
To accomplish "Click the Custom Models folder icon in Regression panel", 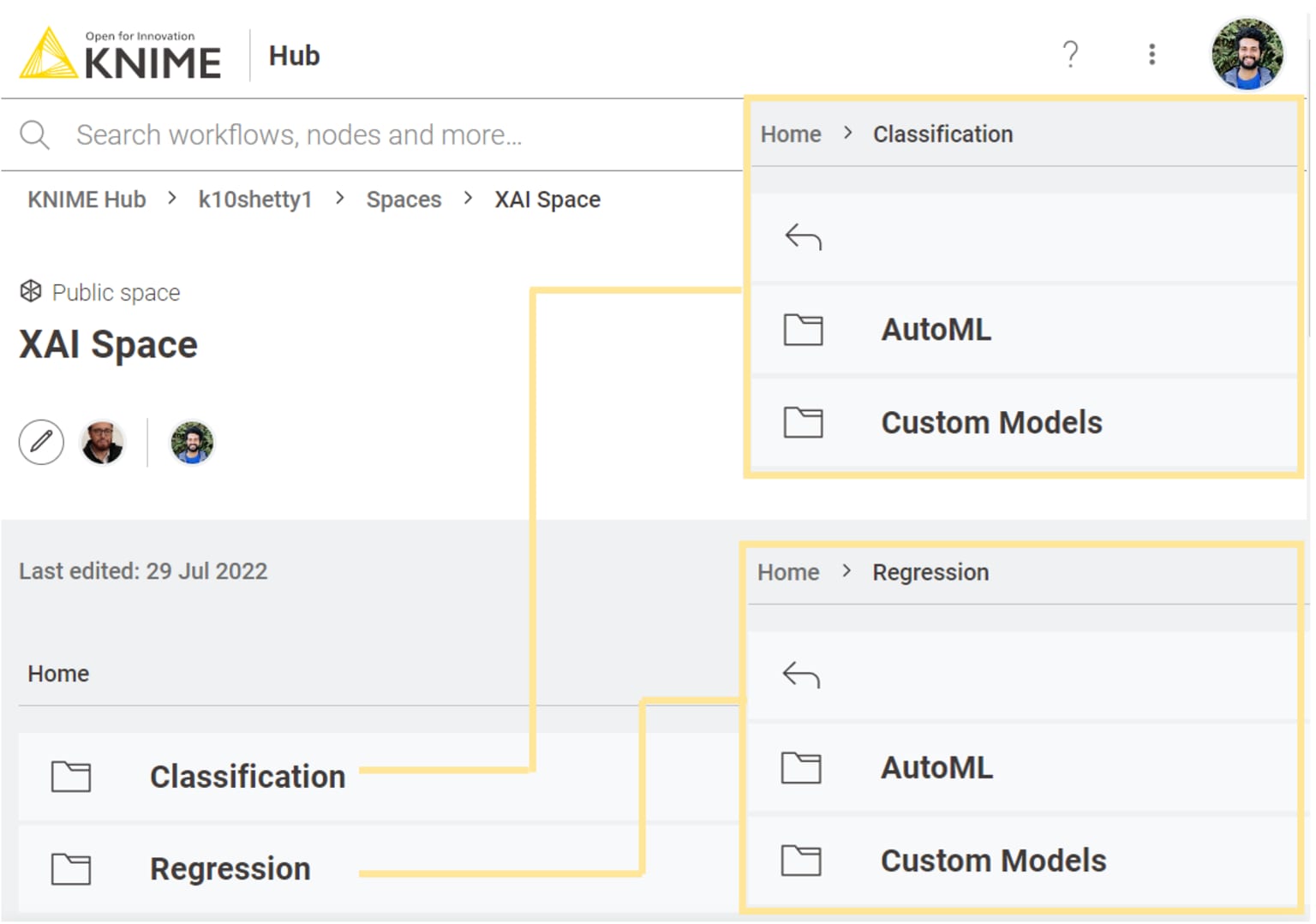I will point(801,860).
